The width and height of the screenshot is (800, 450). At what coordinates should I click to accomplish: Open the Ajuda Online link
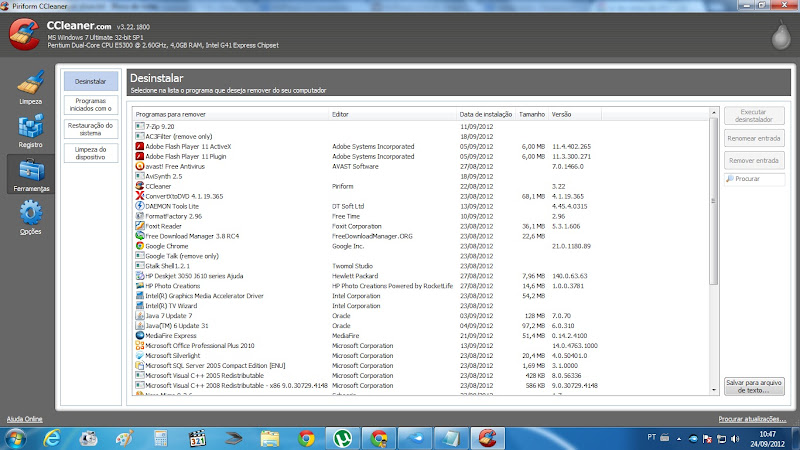click(24, 419)
